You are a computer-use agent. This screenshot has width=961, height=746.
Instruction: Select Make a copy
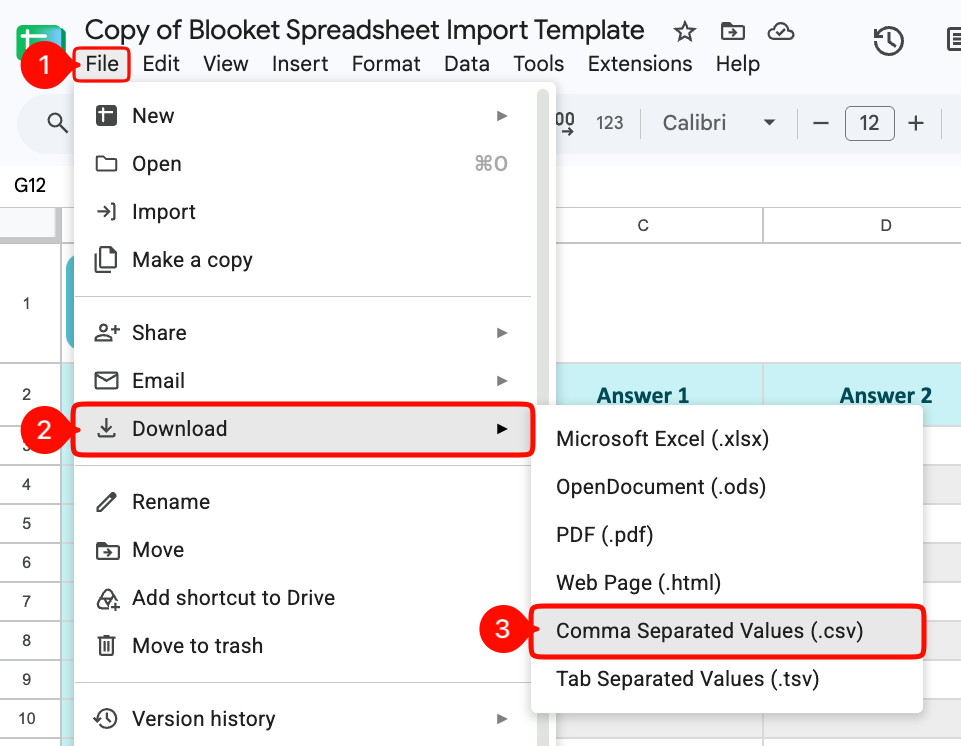303,260
